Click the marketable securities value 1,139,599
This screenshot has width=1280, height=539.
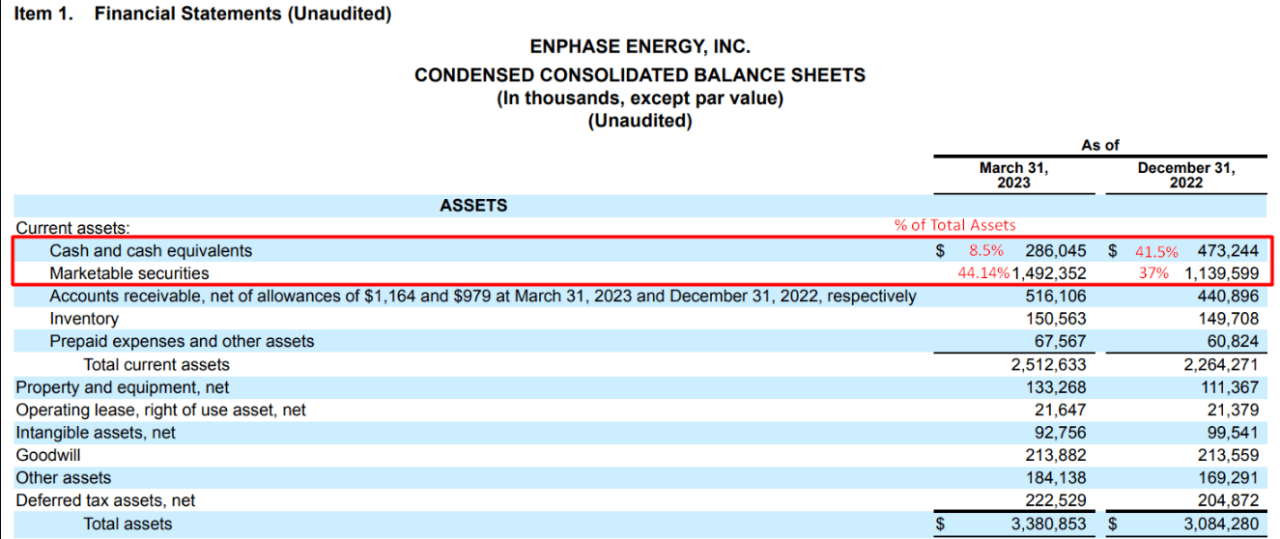point(1221,273)
